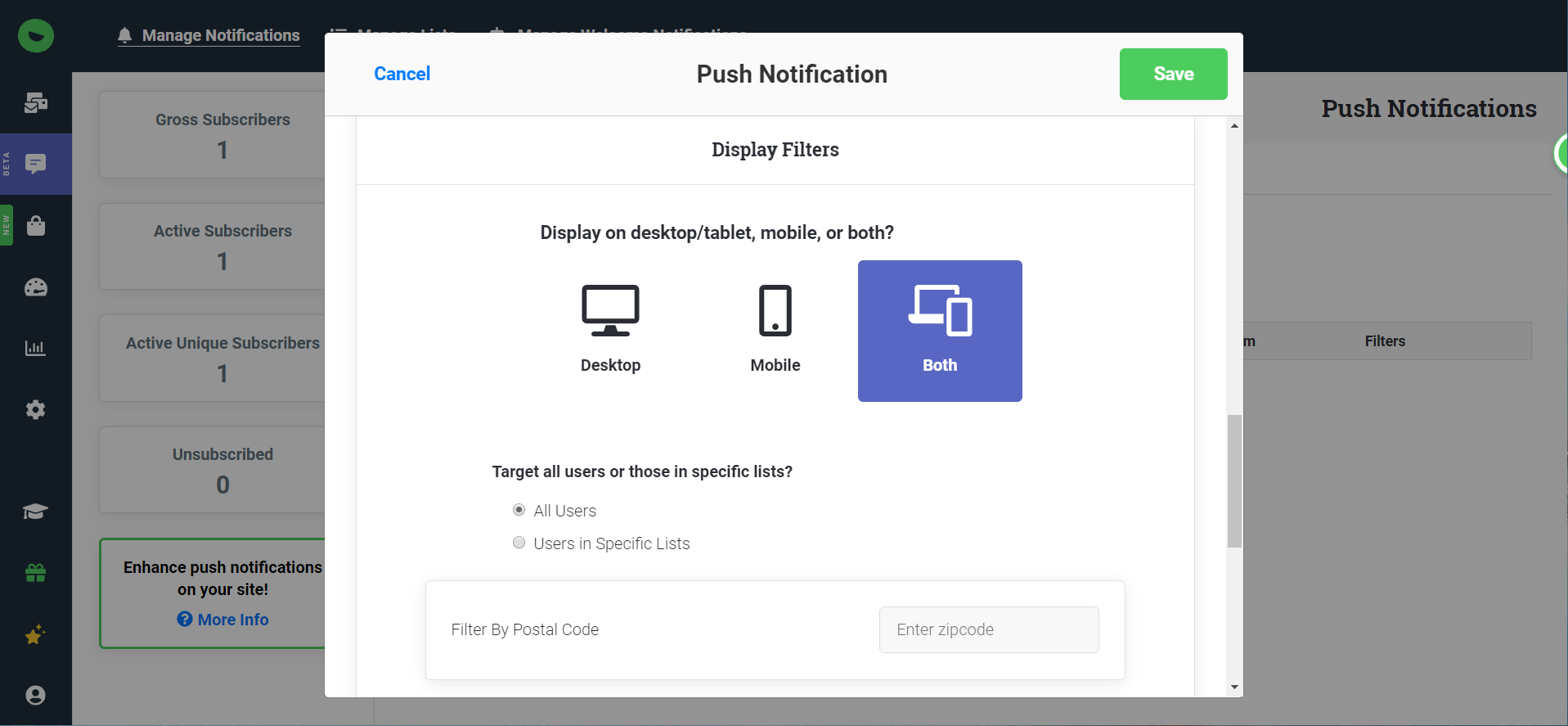Screen dimensions: 1568x726
Task: Open the star rewards sidebar icon
Action: 36,634
